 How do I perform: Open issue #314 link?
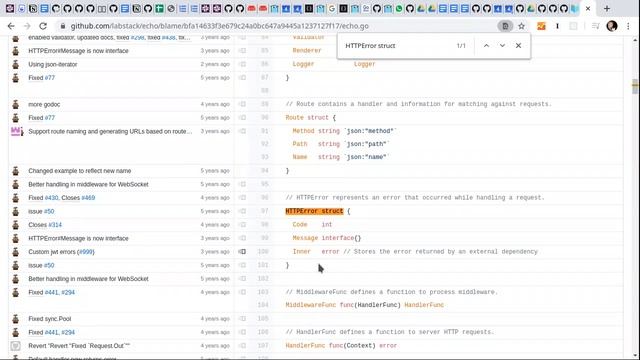click(x=55, y=225)
